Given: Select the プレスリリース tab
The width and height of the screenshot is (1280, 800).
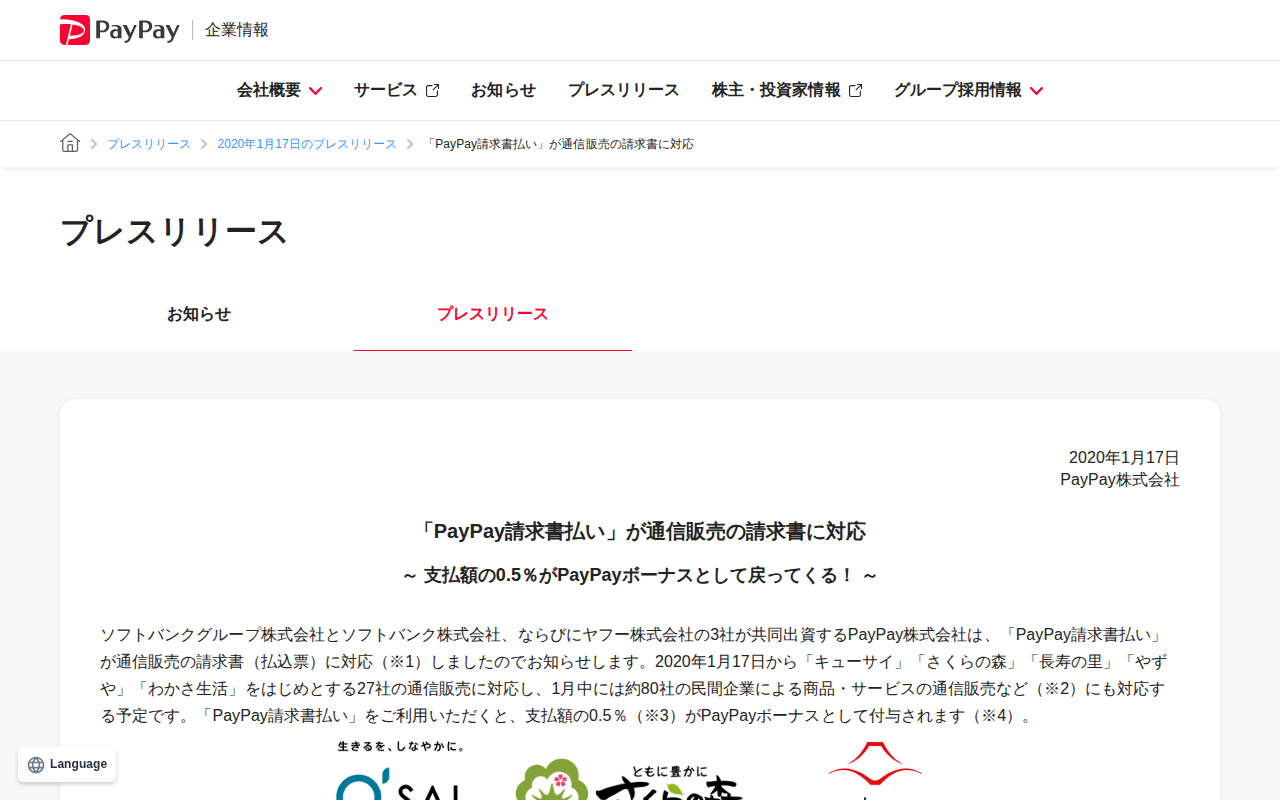Looking at the screenshot, I should [493, 314].
